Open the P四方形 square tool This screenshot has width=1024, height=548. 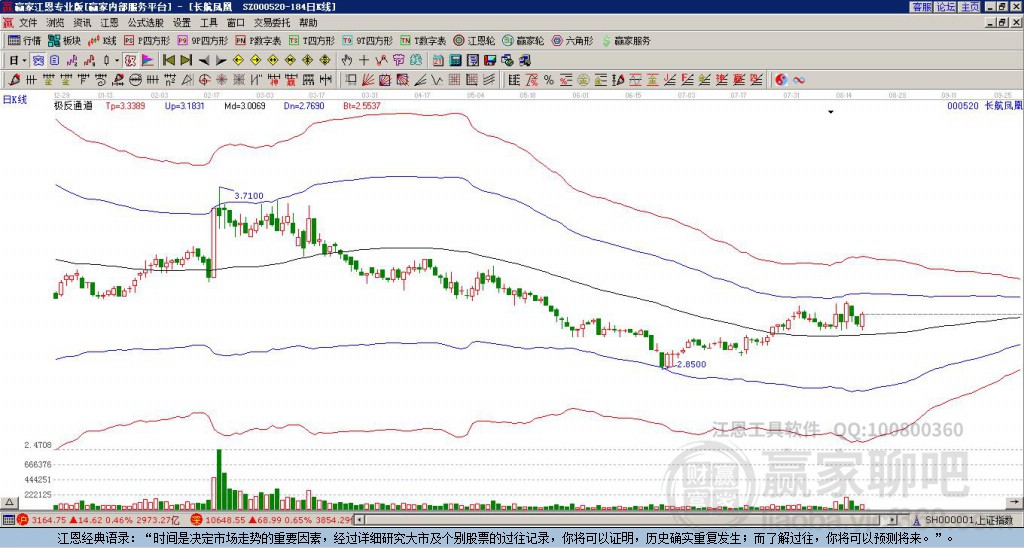(147, 40)
